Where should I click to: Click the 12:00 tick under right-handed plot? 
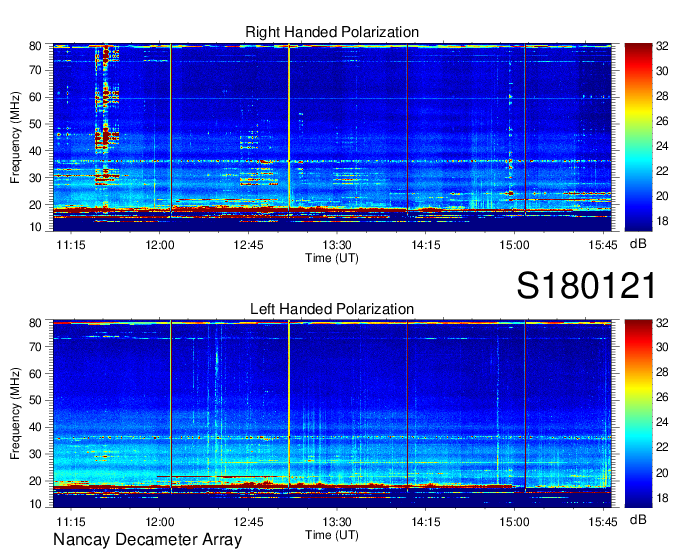pos(160,245)
